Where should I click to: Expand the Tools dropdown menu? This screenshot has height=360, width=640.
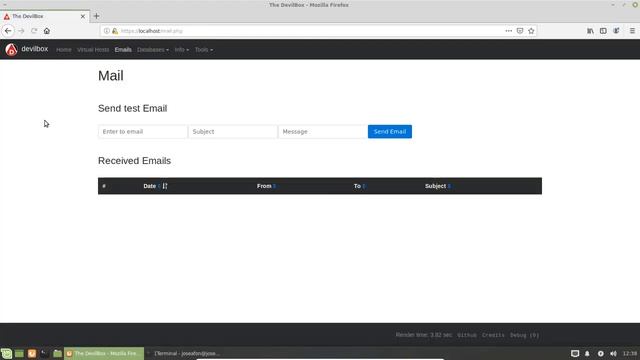[204, 50]
